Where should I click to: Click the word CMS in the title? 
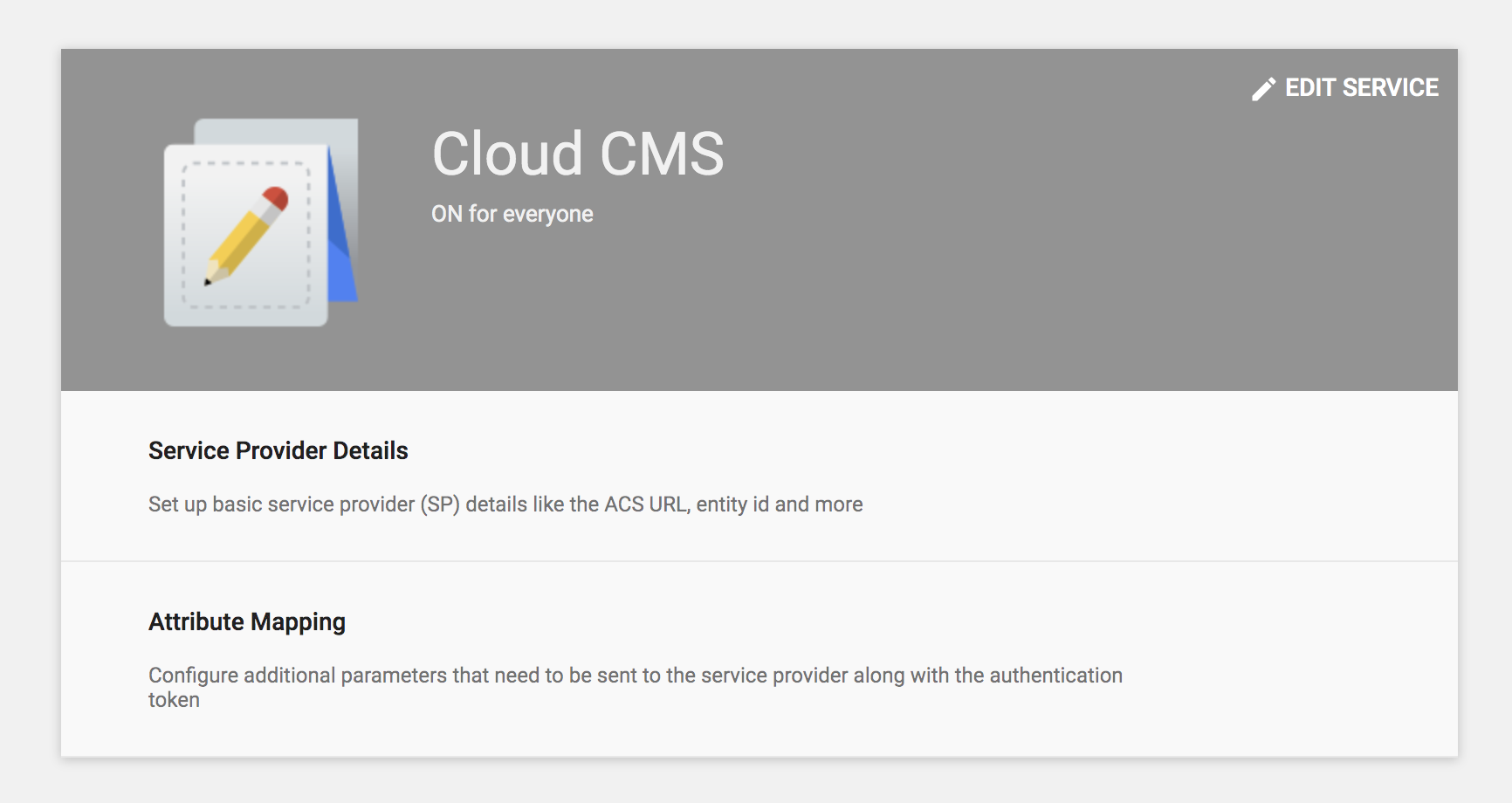click(662, 154)
